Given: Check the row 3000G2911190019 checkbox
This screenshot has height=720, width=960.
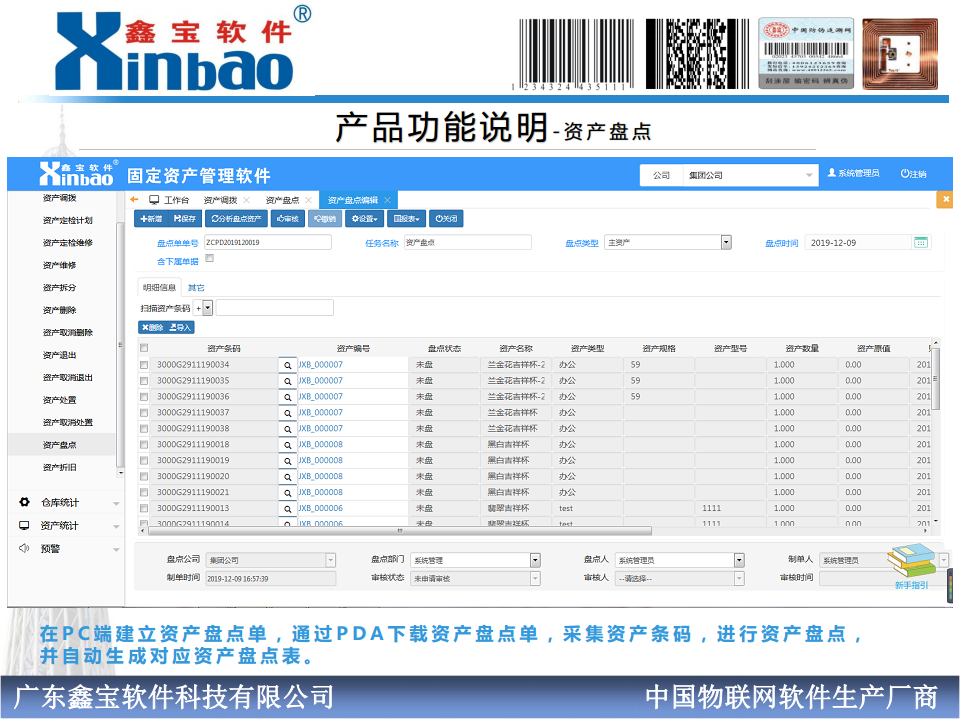Looking at the screenshot, I should tap(144, 460).
